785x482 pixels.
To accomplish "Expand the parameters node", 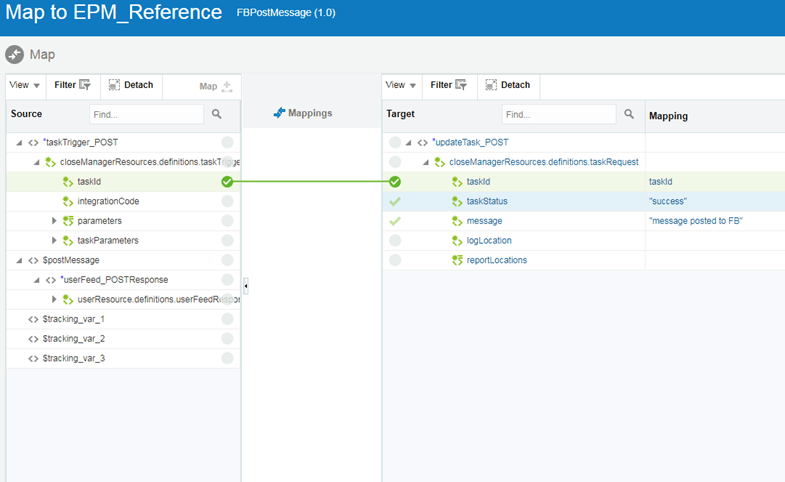I will [x=54, y=221].
